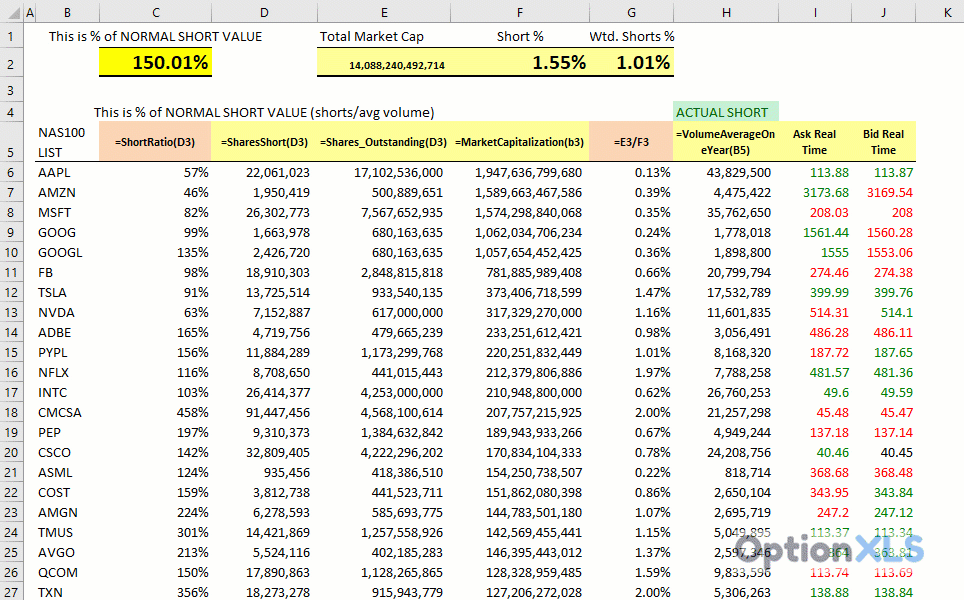Select column C header
Viewport: 964px width, 600px height.
156,12
